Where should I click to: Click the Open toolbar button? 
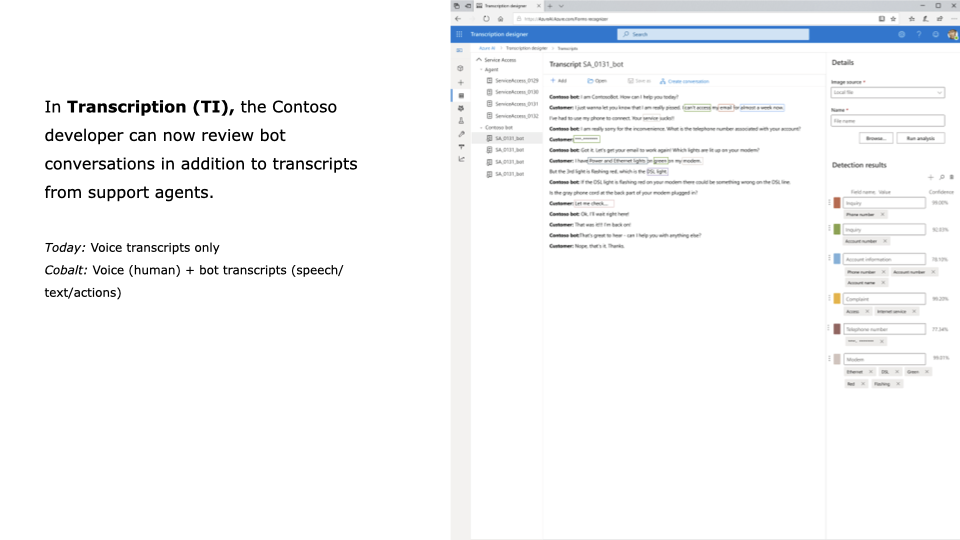pyautogui.click(x=597, y=81)
